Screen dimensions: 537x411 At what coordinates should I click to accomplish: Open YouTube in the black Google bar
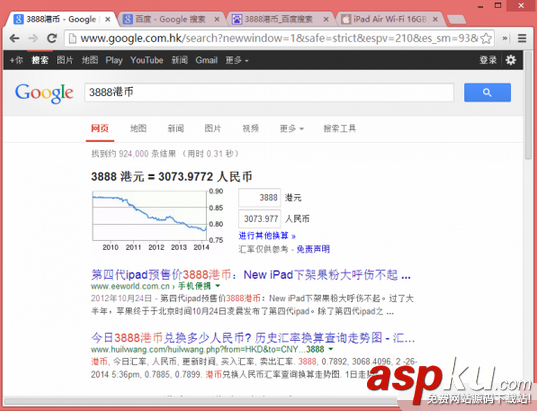pyautogui.click(x=147, y=60)
